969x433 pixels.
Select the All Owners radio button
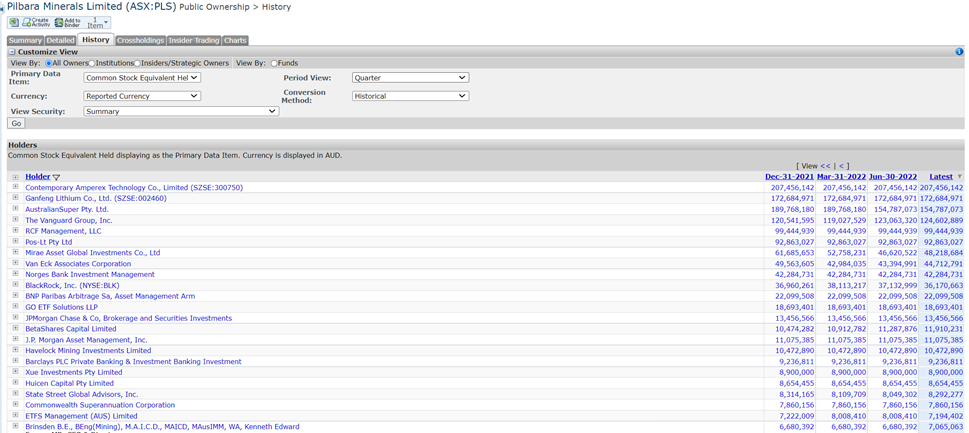click(49, 63)
